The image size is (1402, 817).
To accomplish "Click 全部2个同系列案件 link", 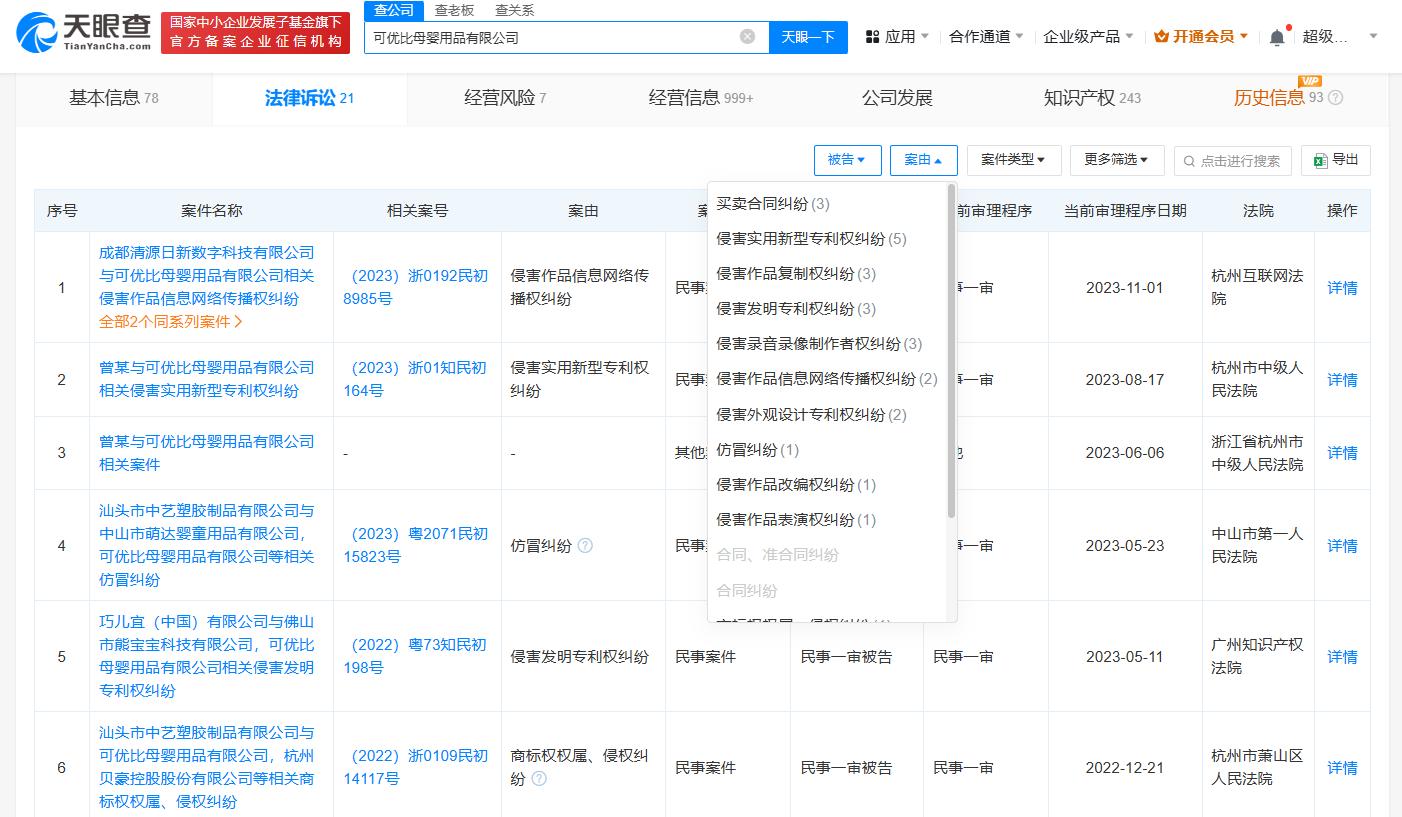I will click(170, 322).
